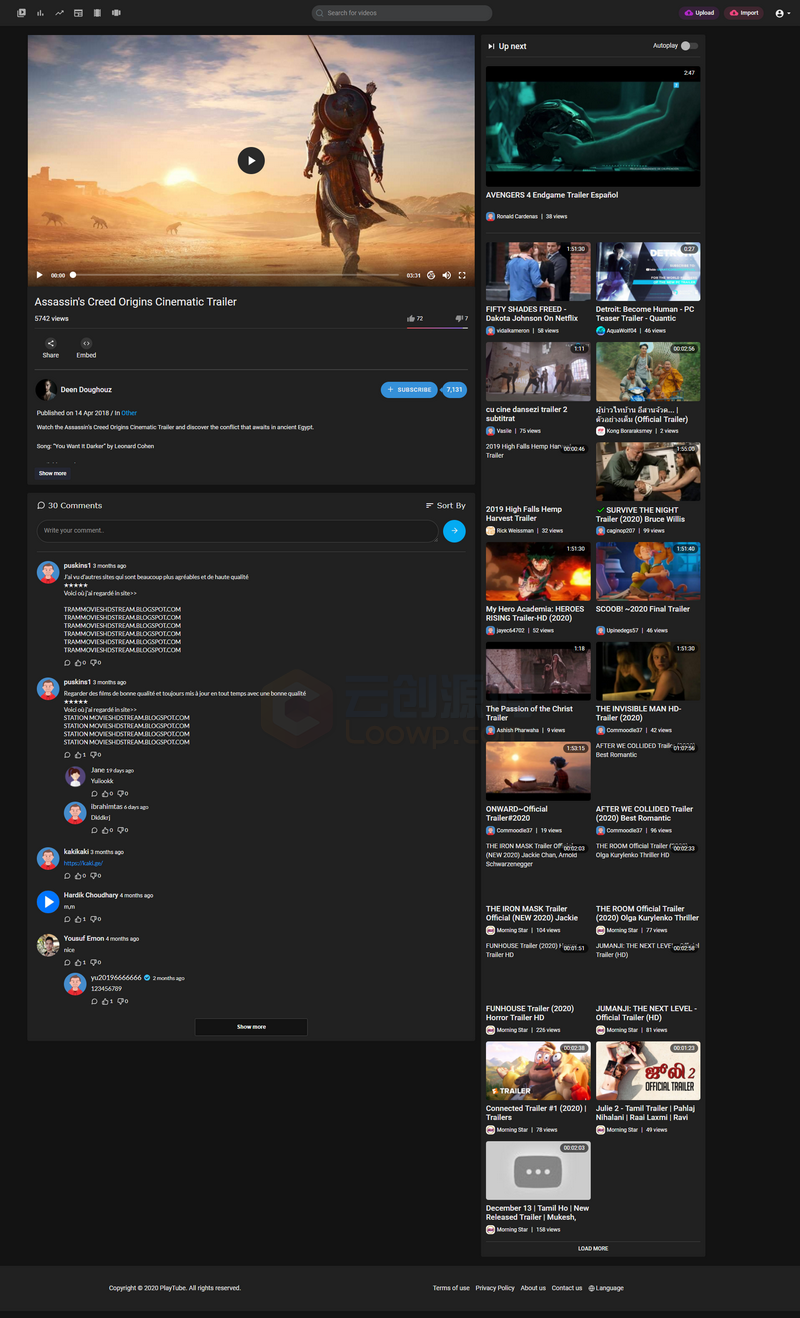
Task: Play the video using the center play button
Action: point(251,160)
